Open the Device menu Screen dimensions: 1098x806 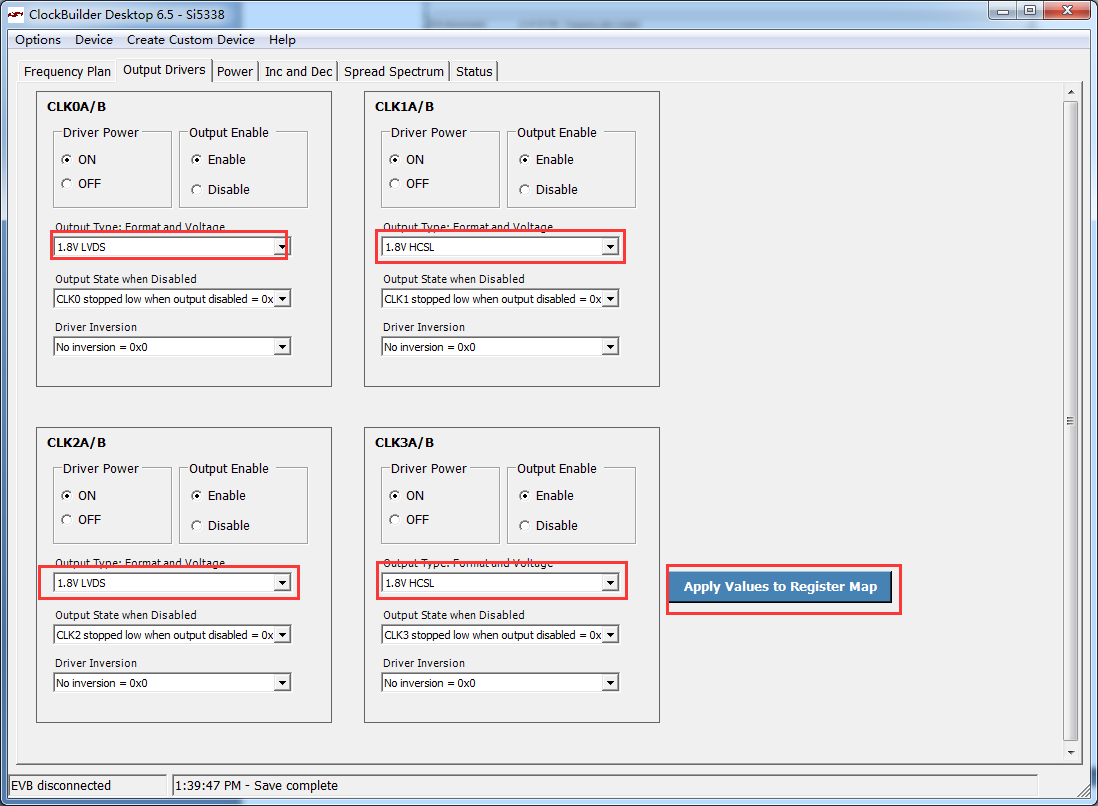pos(94,40)
